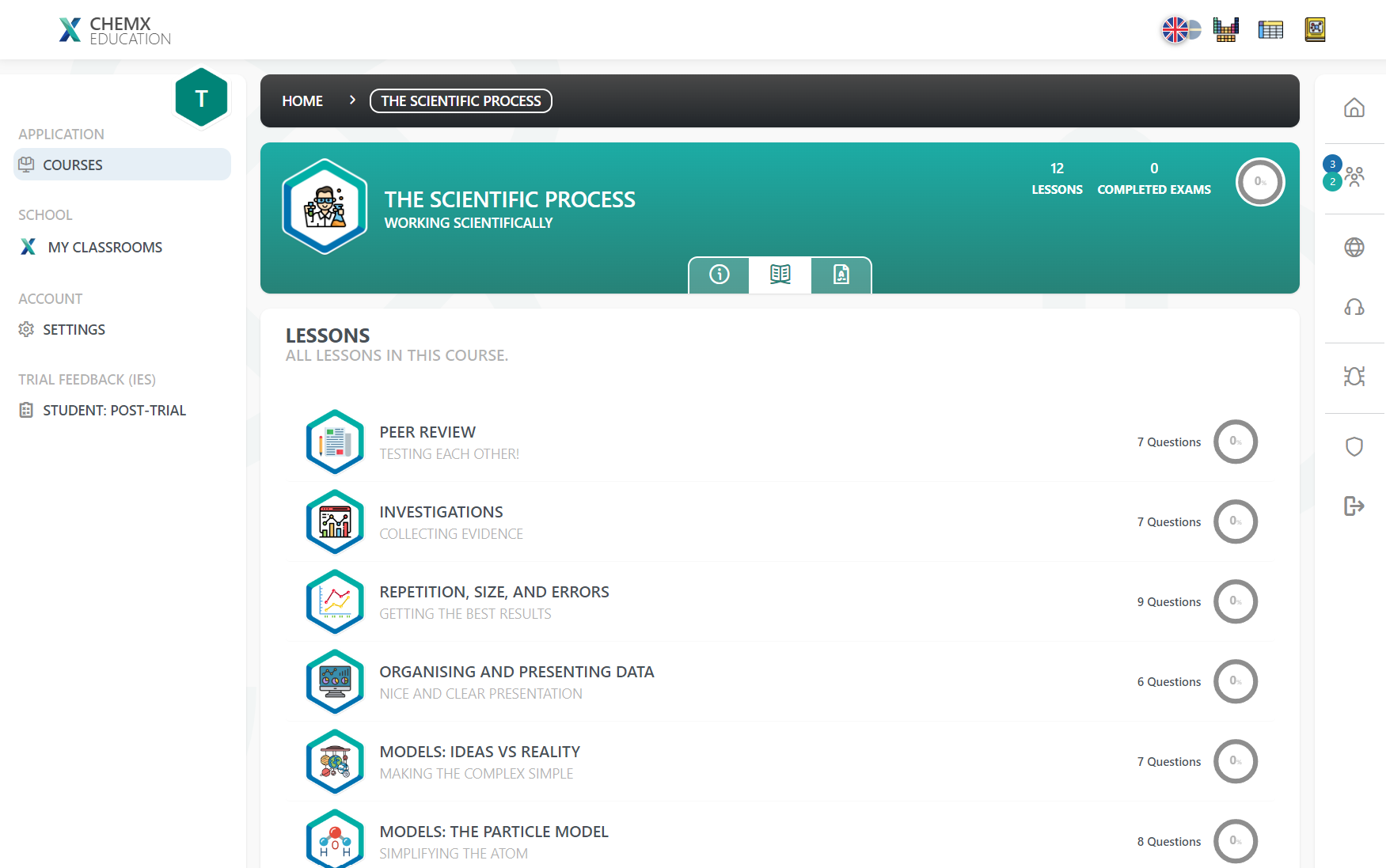The image size is (1386, 868).
Task: Click the bug report icon
Action: (x=1354, y=376)
